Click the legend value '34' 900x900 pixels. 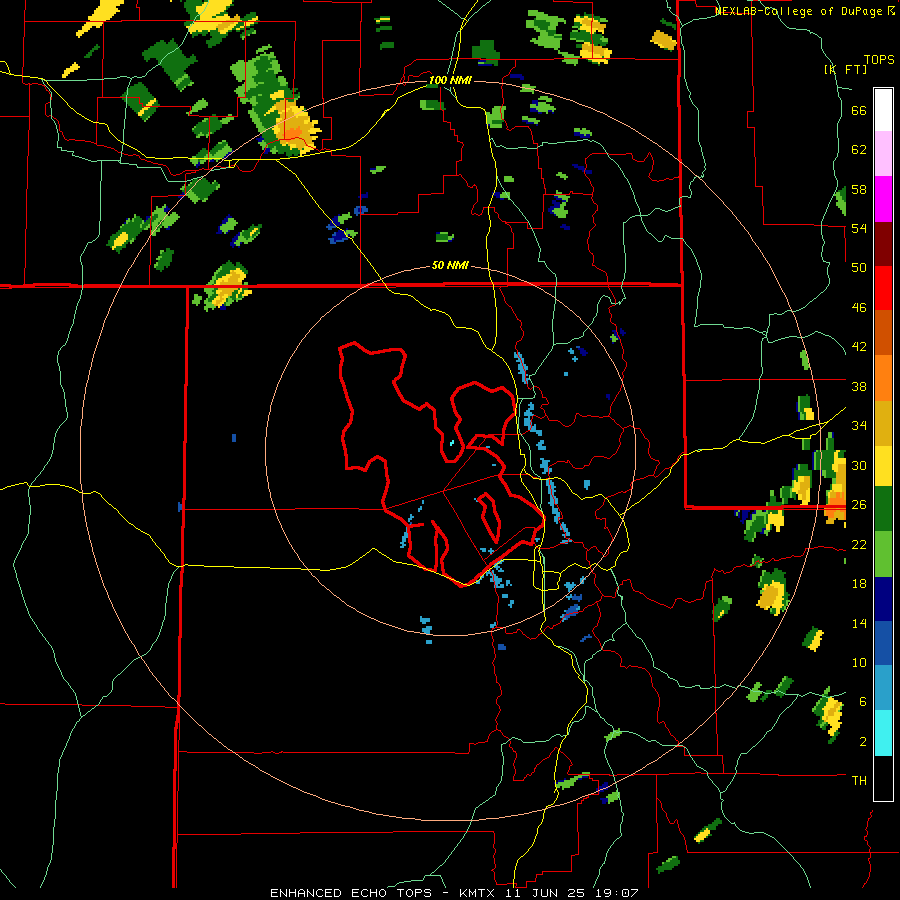coord(859,425)
